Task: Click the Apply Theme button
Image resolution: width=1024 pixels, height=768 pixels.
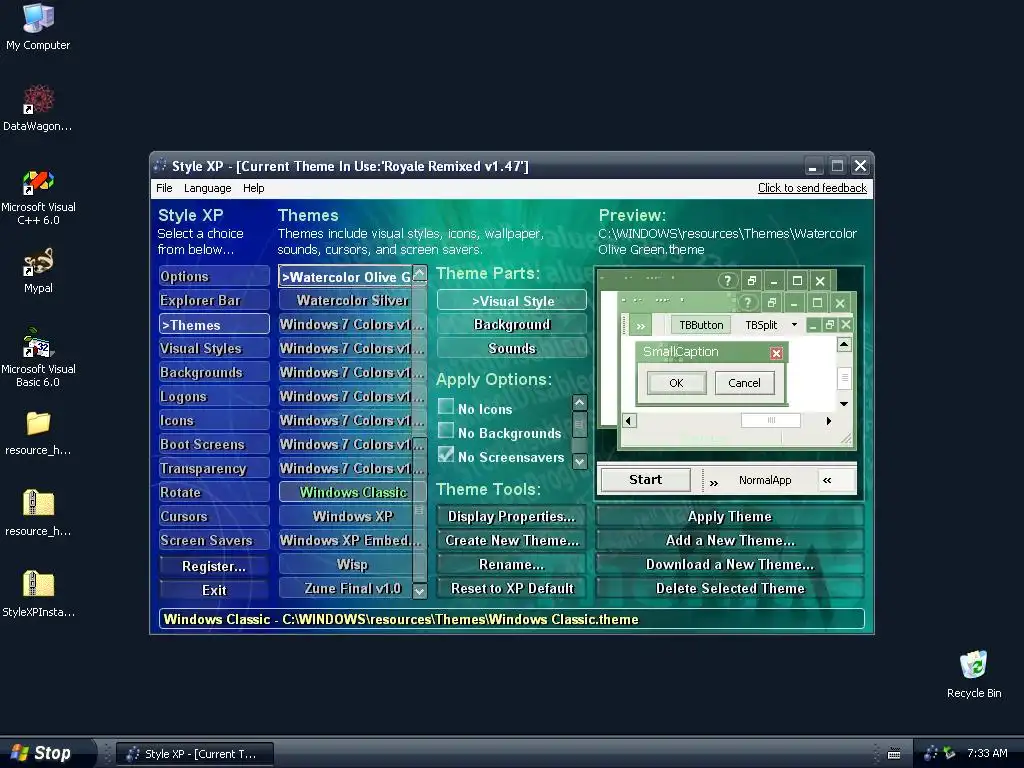Action: [729, 517]
